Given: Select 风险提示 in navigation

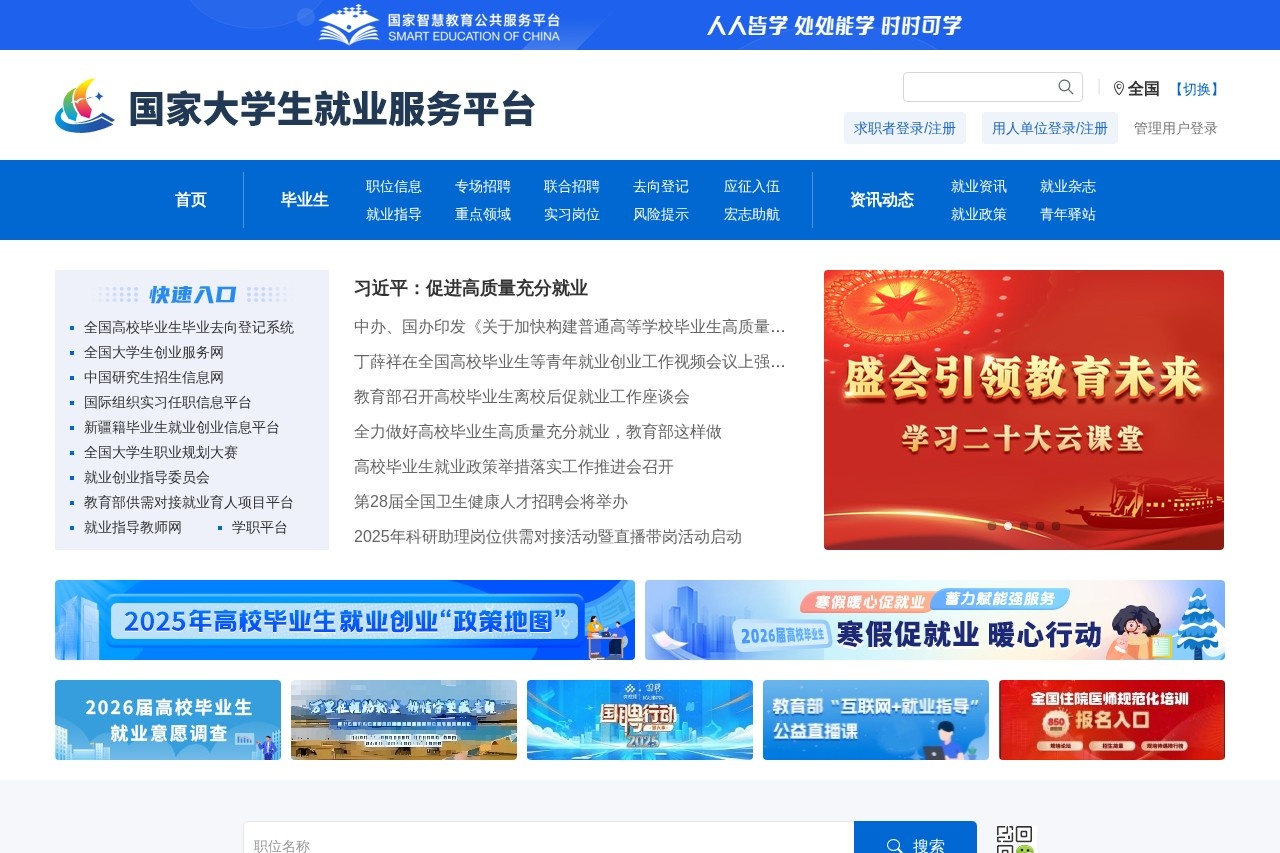Looking at the screenshot, I should [661, 214].
